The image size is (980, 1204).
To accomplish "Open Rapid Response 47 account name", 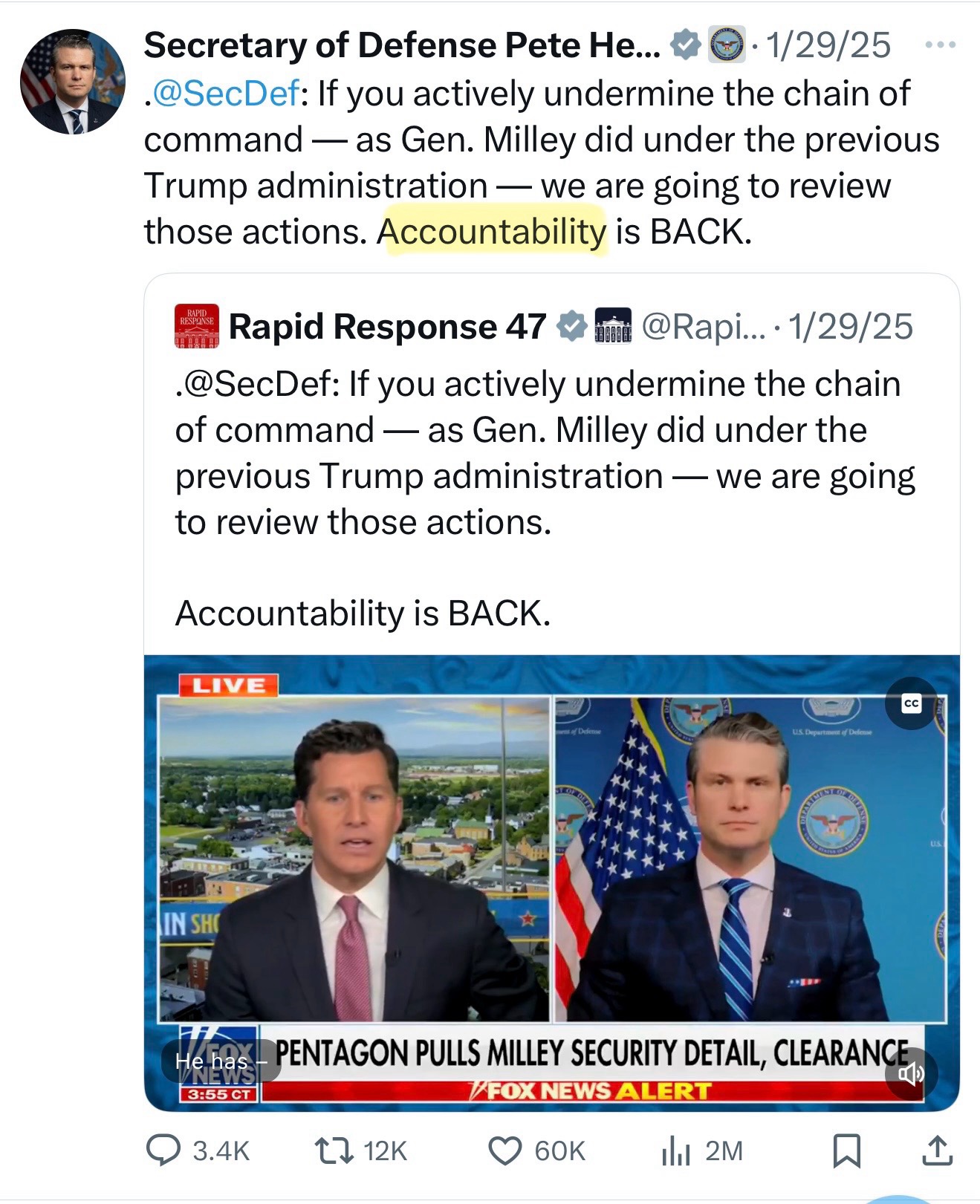I will [387, 327].
